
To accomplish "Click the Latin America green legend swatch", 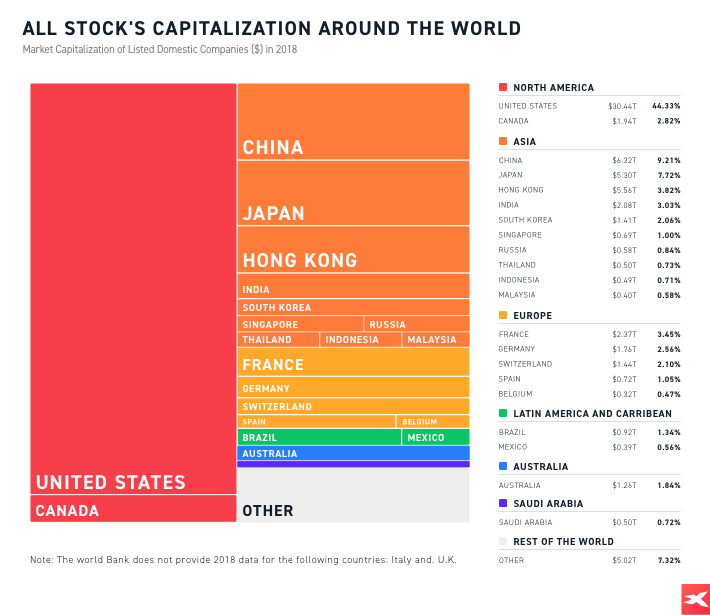I will 503,413.
